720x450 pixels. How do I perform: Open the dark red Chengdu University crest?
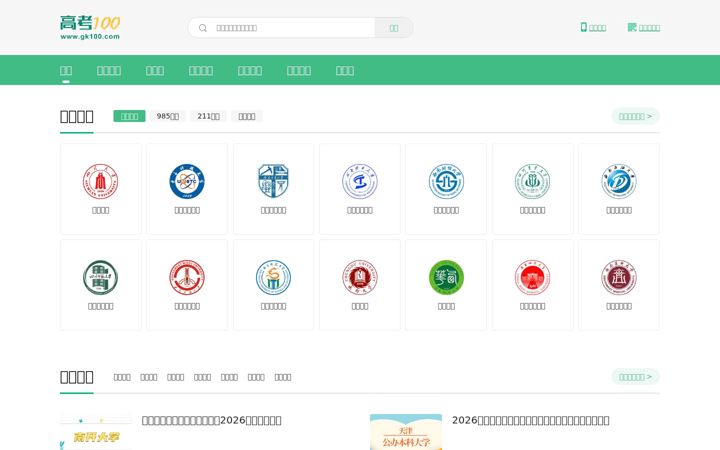pos(360,277)
